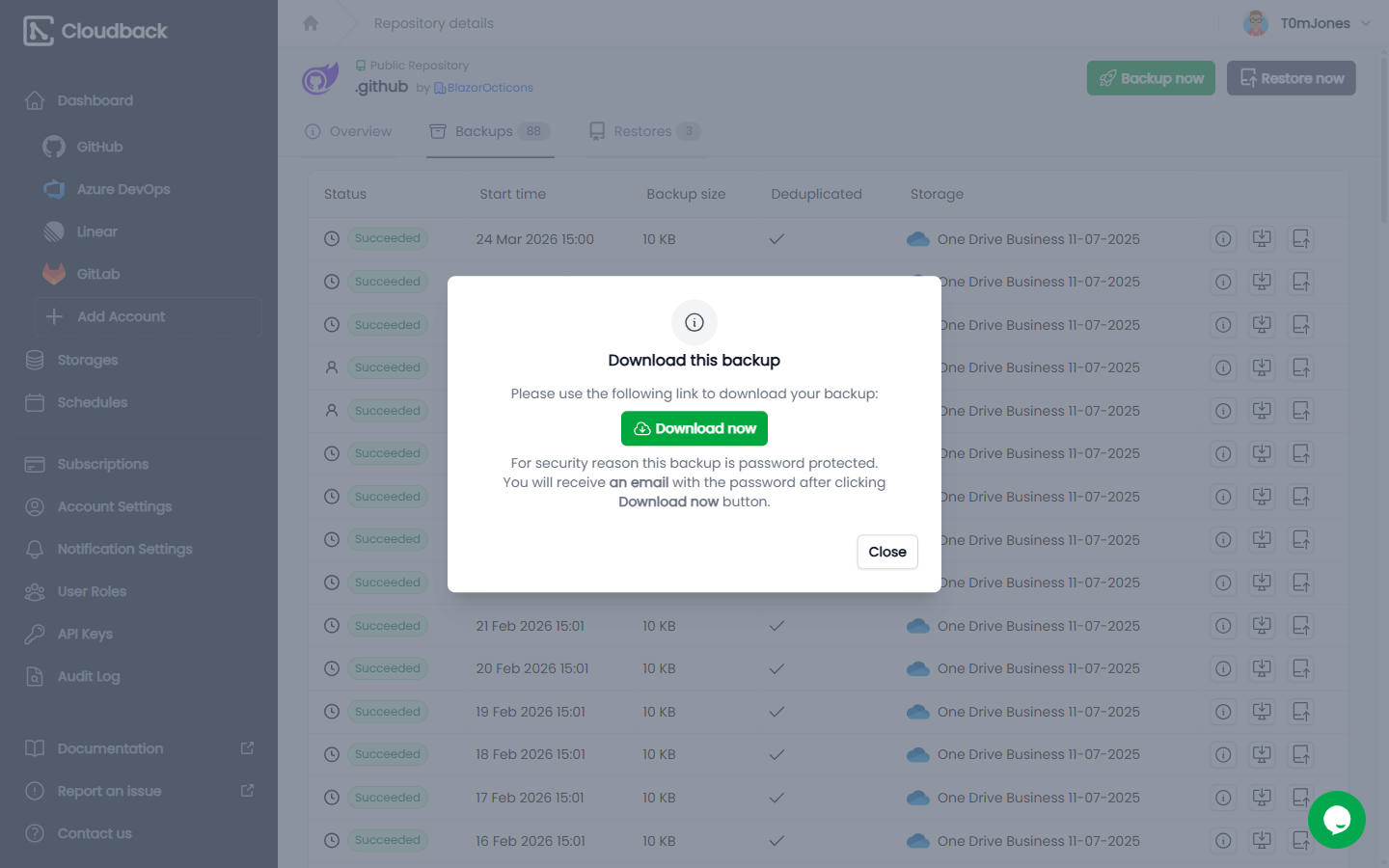Restore the 19 Feb 2026 backup
The width and height of the screenshot is (1389, 868).
coord(1301,712)
